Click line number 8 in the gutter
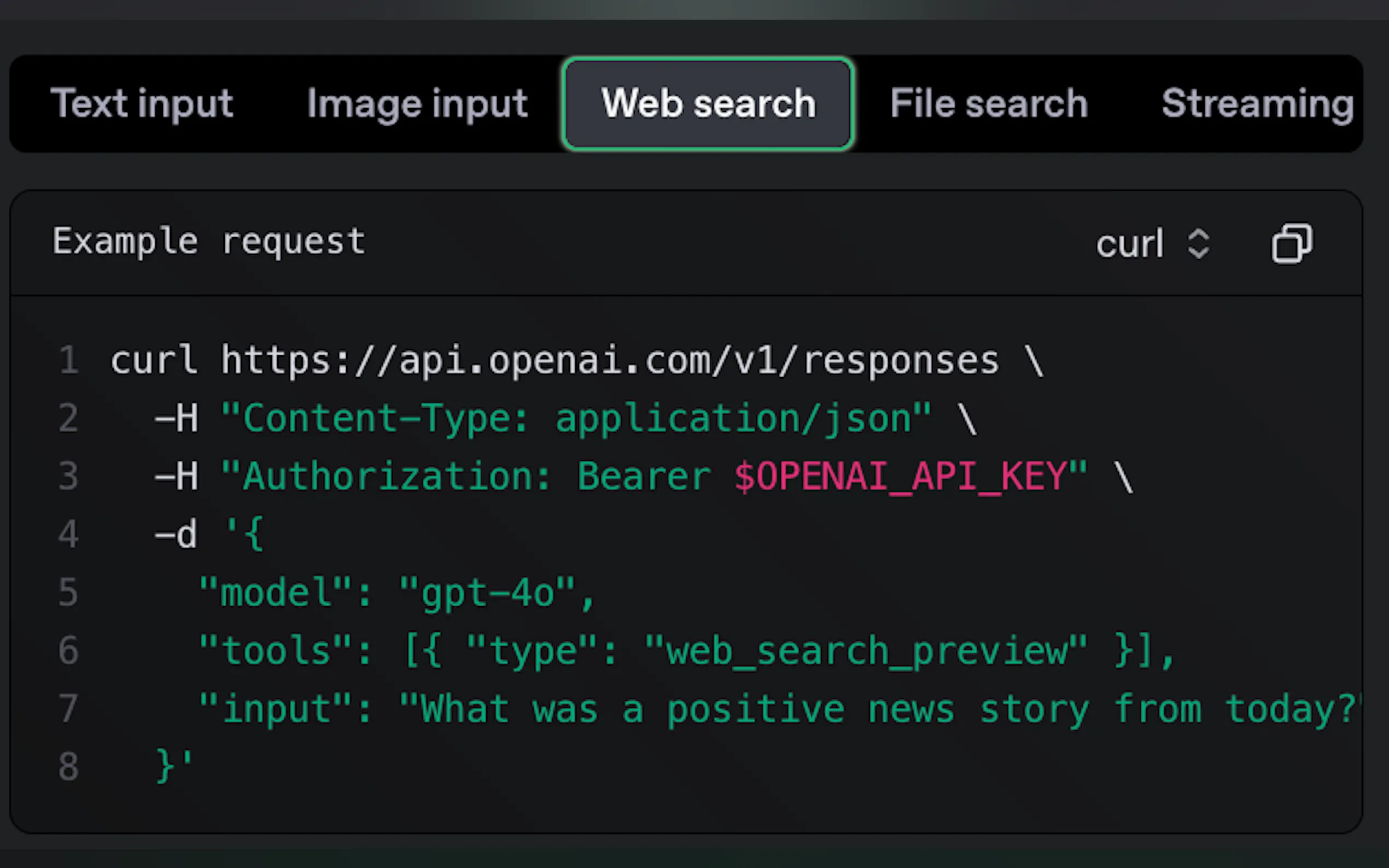This screenshot has width=1389, height=868. 68,766
